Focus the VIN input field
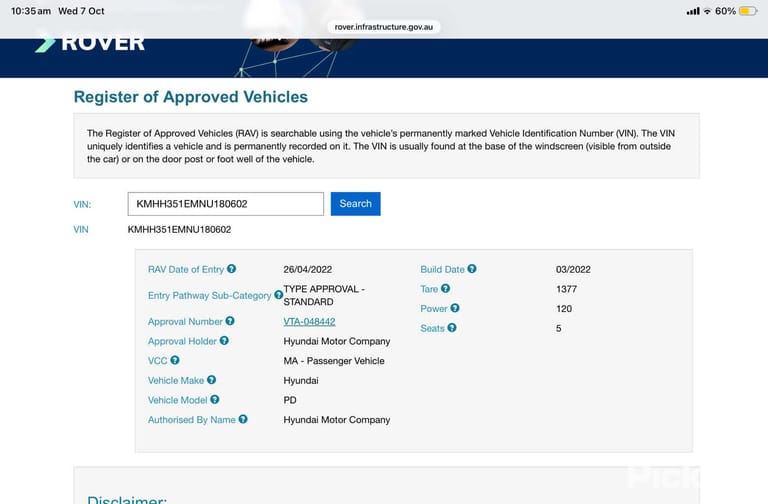 point(226,204)
